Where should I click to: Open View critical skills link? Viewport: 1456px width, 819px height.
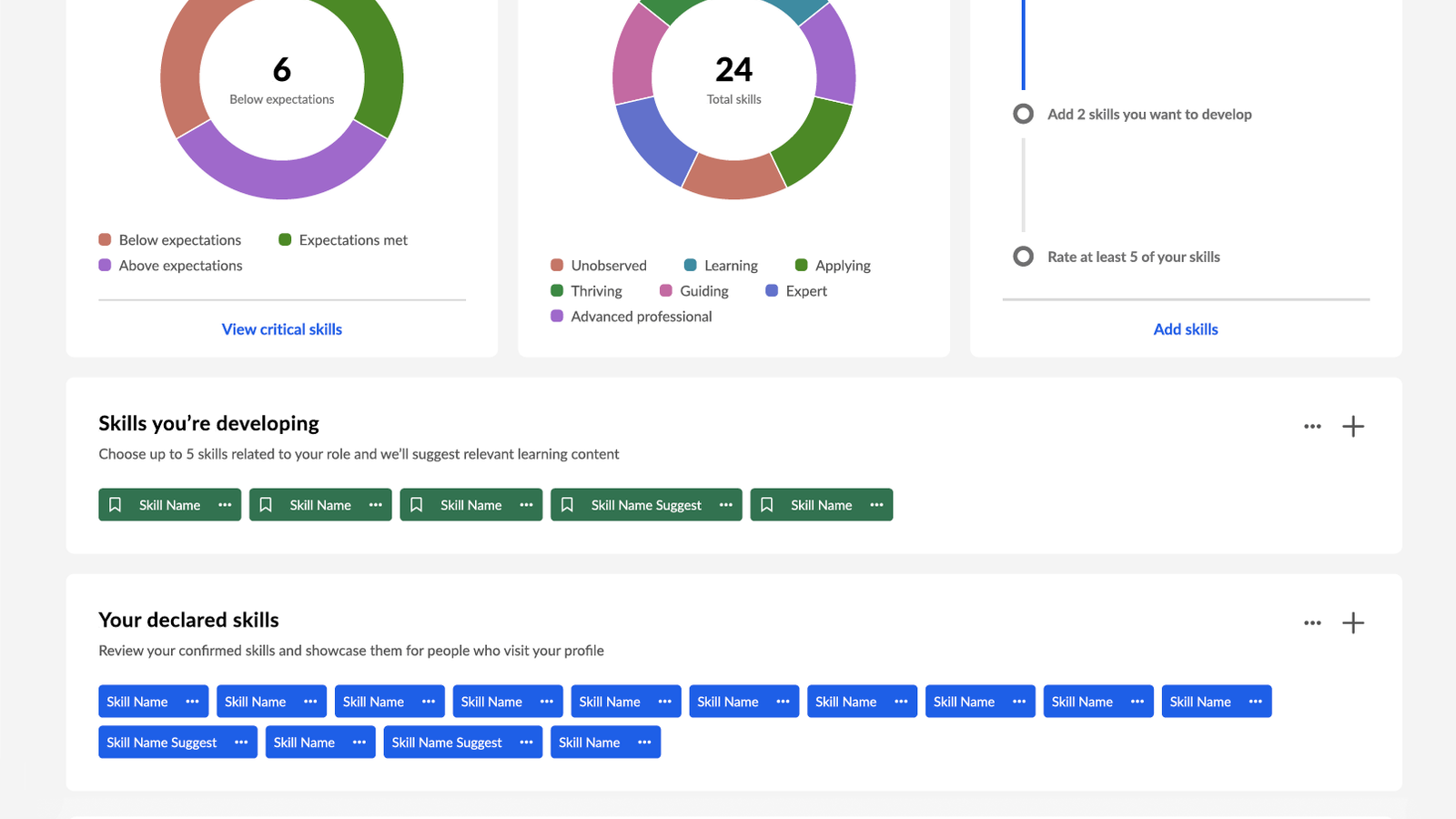pos(282,329)
